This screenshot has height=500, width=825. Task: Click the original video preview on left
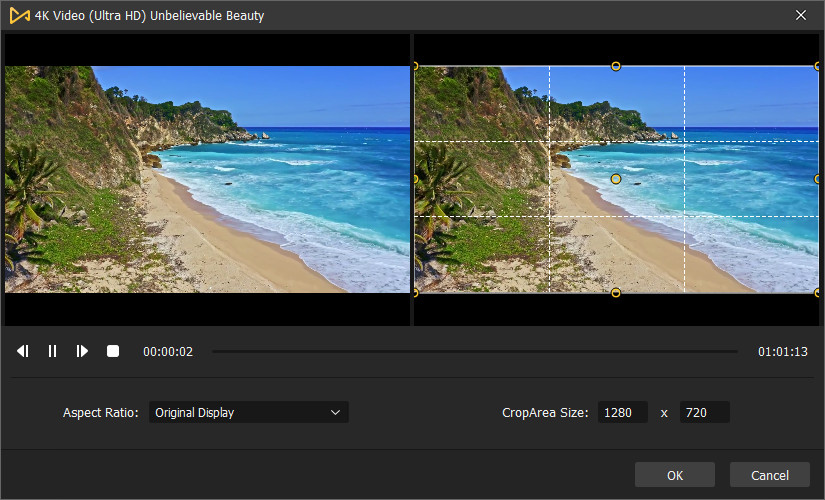207,179
